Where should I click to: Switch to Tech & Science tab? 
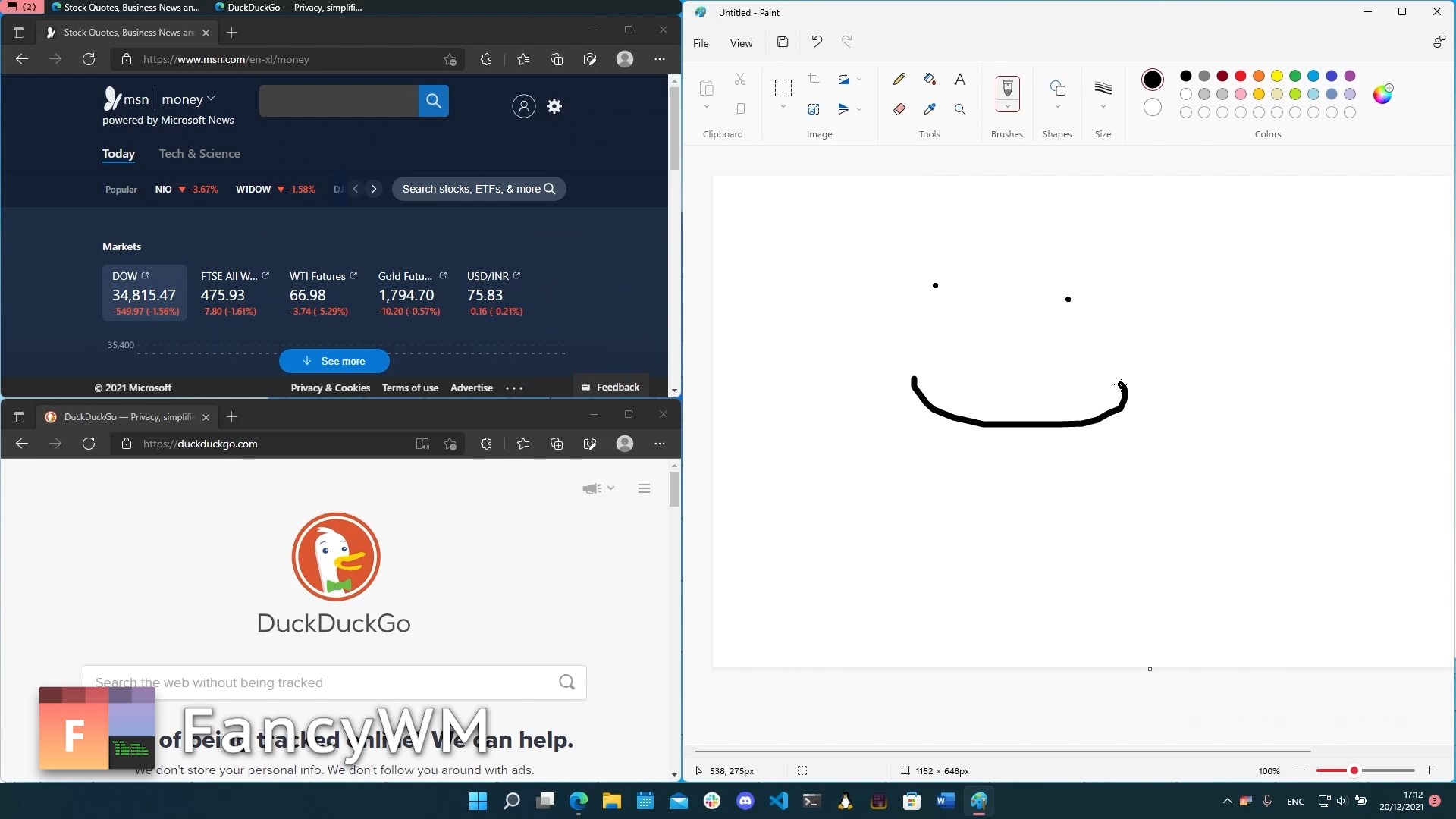pos(199,154)
